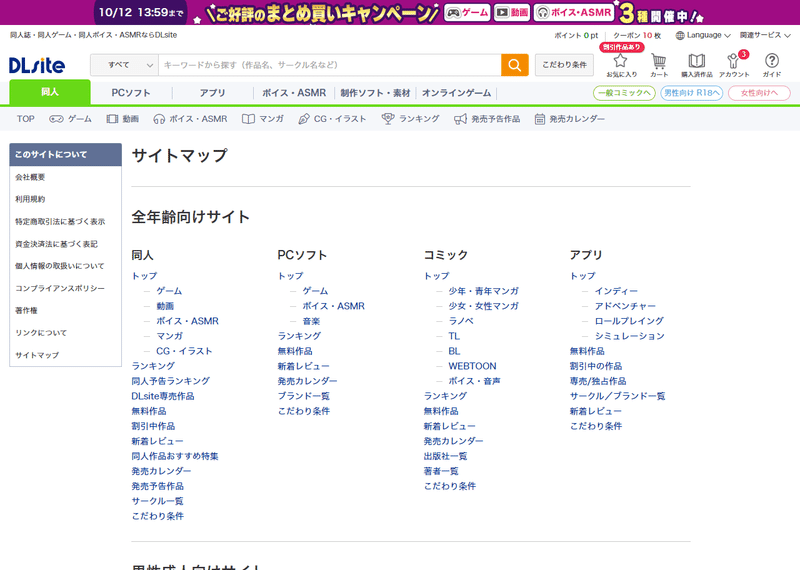Image resolution: width=800 pixels, height=570 pixels.
Task: Open アドベンチャー link under アプリ
Action: (625, 306)
